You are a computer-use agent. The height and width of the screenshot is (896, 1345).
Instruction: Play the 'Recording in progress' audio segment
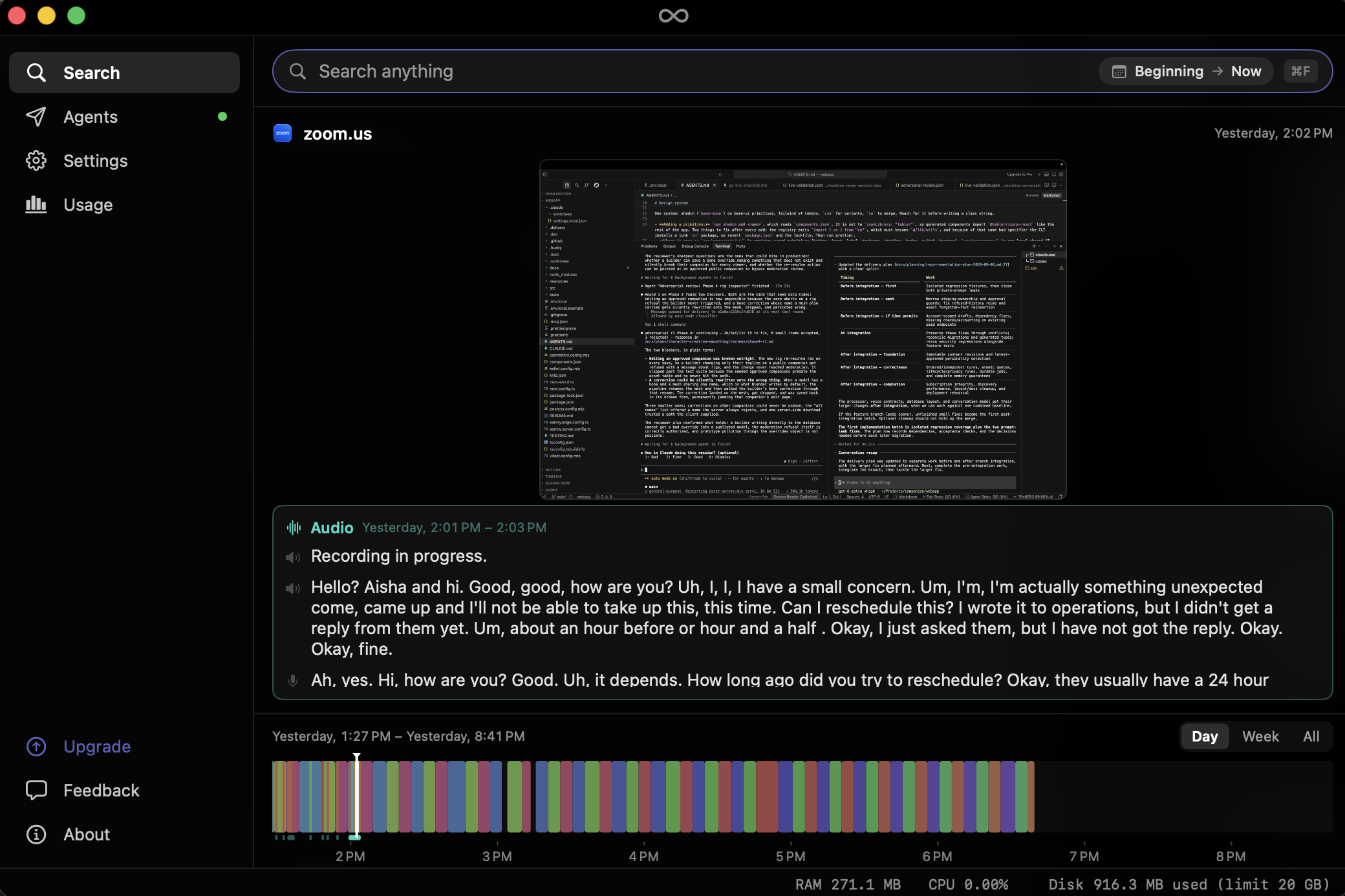click(293, 557)
